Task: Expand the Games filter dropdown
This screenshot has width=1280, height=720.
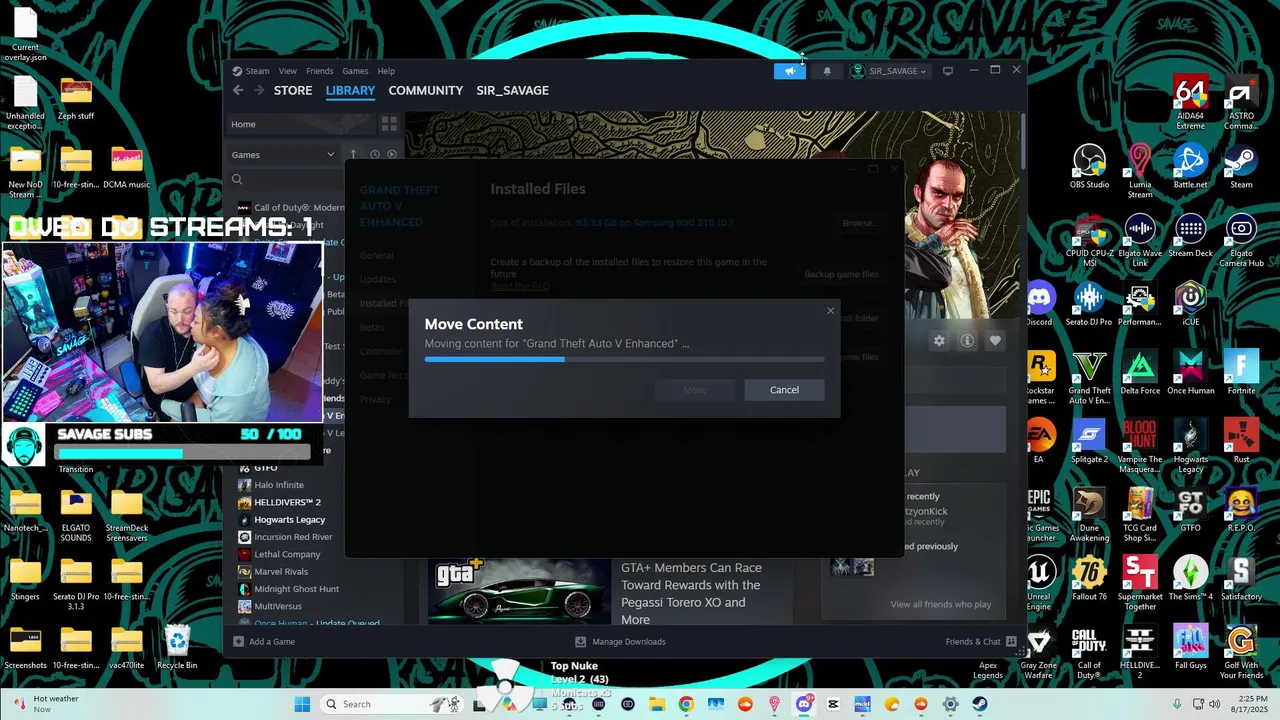Action: click(283, 155)
